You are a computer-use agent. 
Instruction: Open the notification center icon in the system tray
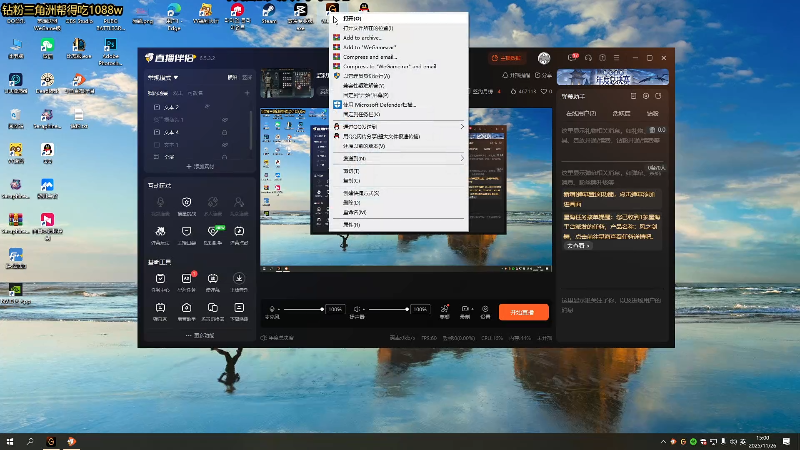(x=787, y=441)
